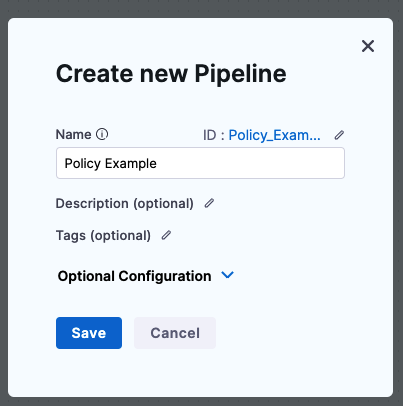Place cursor after 'Example' in Name box
This screenshot has height=406, width=403.
[x=157, y=163]
